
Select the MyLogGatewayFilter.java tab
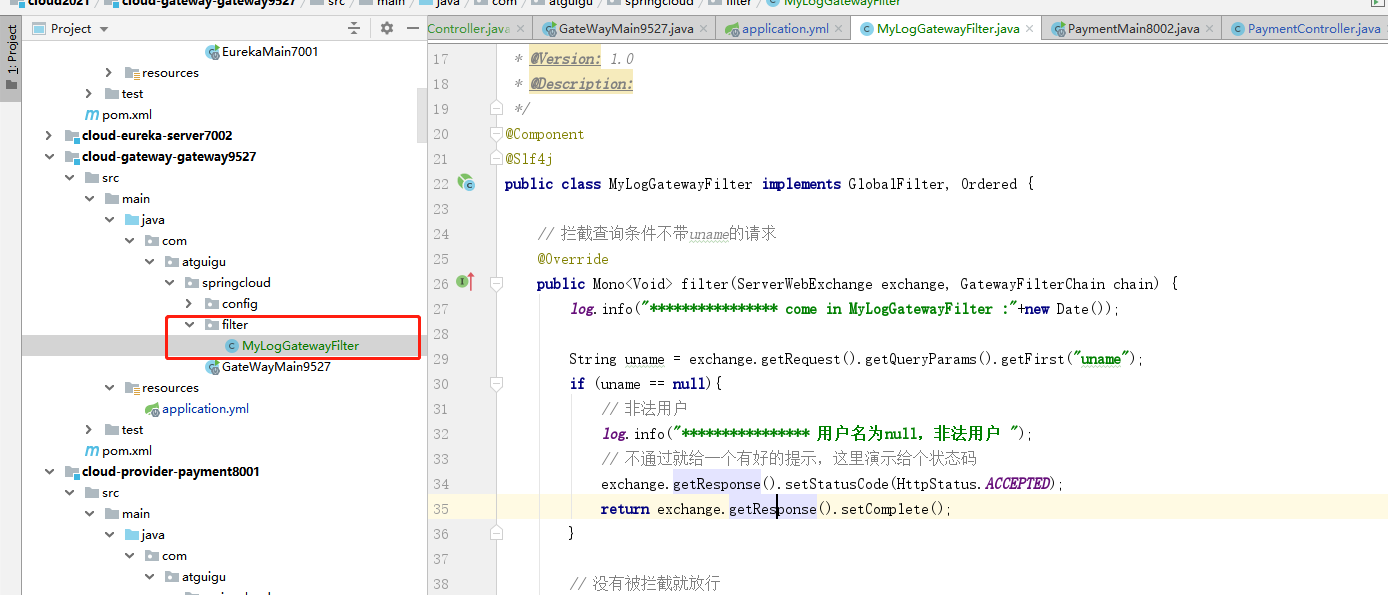[x=948, y=29]
